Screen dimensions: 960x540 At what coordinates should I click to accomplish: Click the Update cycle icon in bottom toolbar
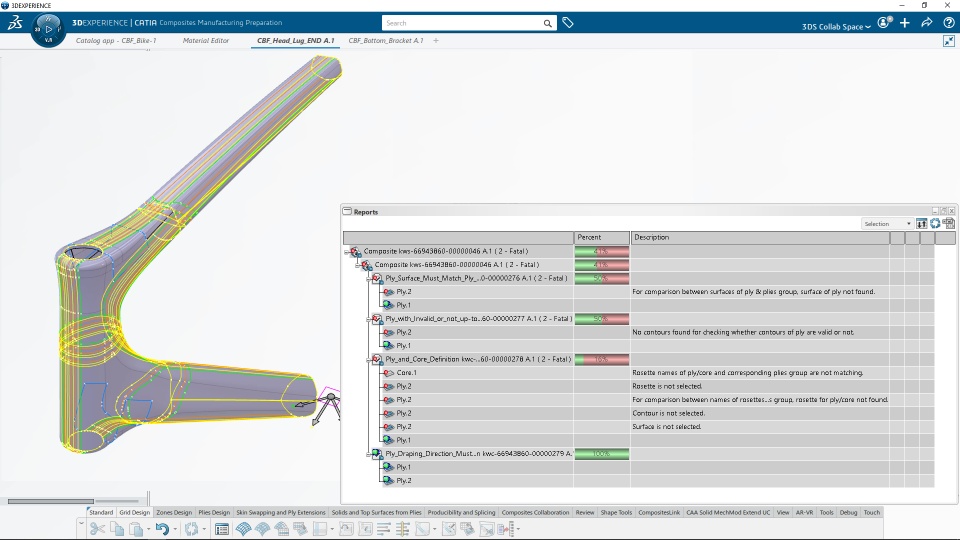coord(192,529)
